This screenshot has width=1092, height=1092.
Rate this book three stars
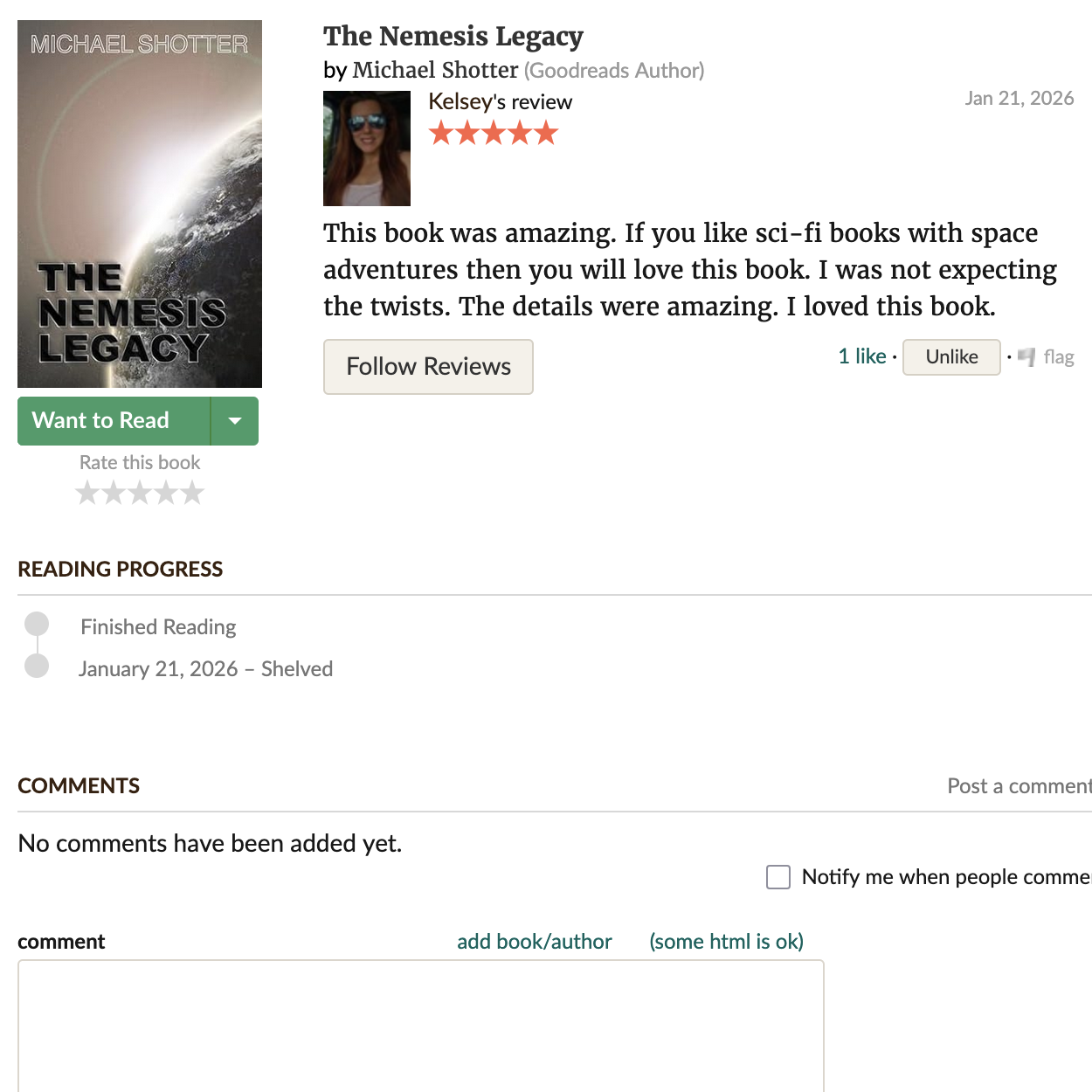point(140,494)
